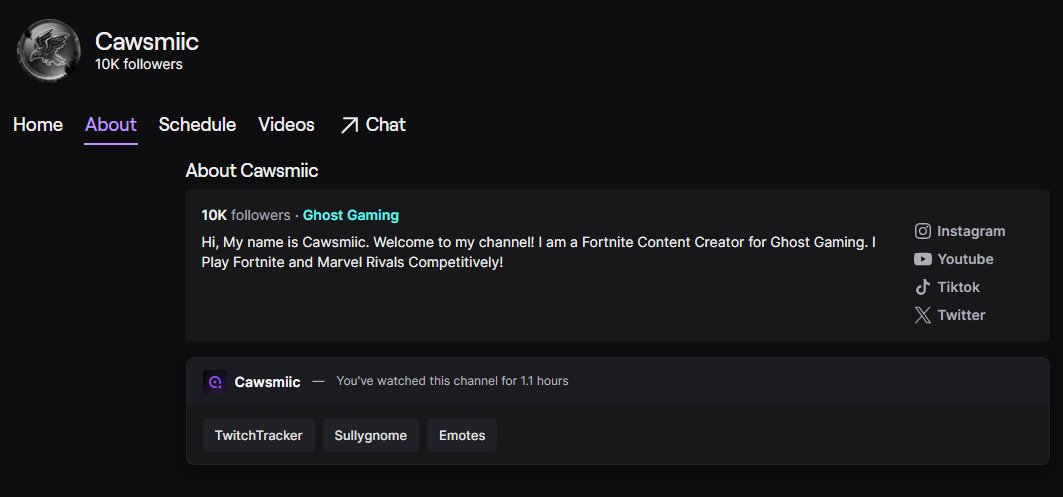Viewport: 1063px width, 497px height.
Task: Click the purple extension icon beside Cawsmiic
Action: [215, 382]
